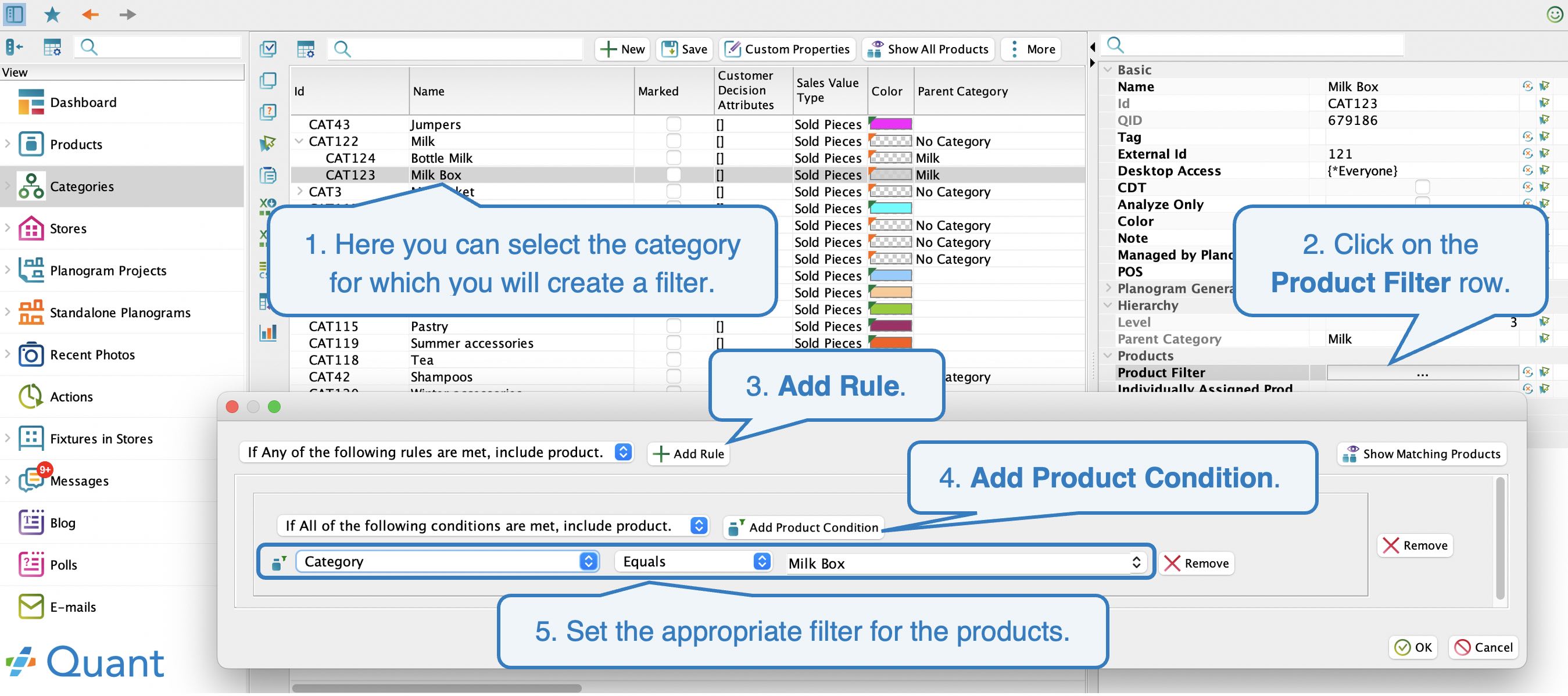Click reset icon in Product Filter row
Viewport: 1568px width, 696px height.
(x=1528, y=372)
